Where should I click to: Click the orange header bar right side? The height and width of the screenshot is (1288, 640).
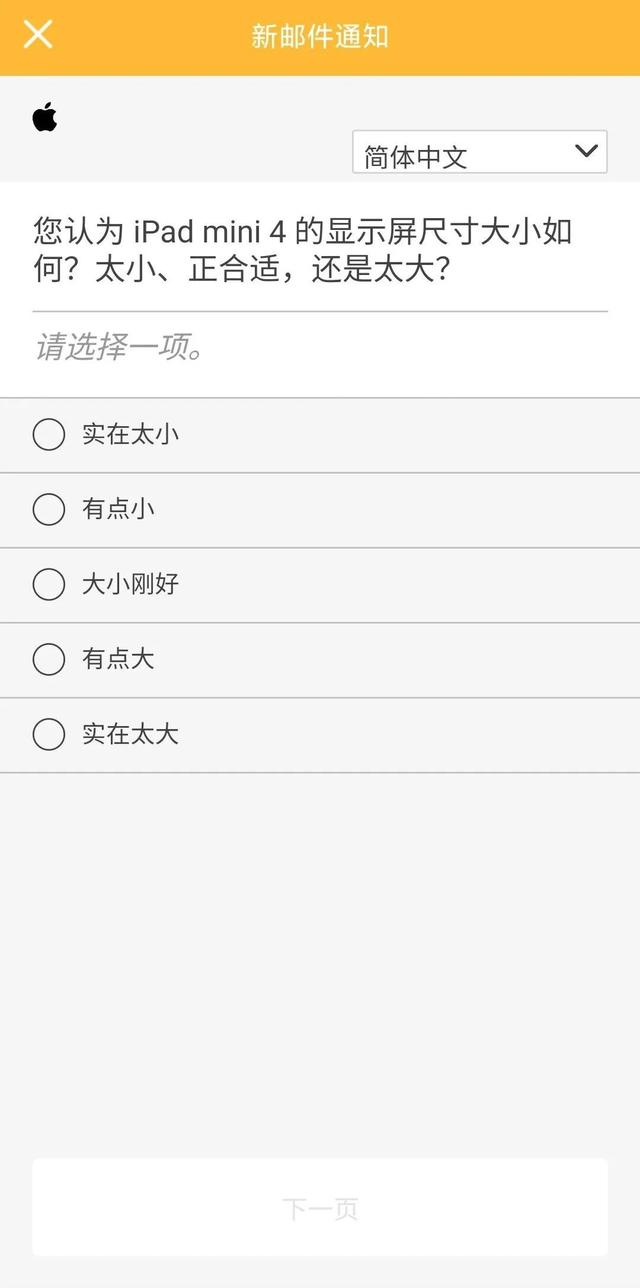(540, 37)
